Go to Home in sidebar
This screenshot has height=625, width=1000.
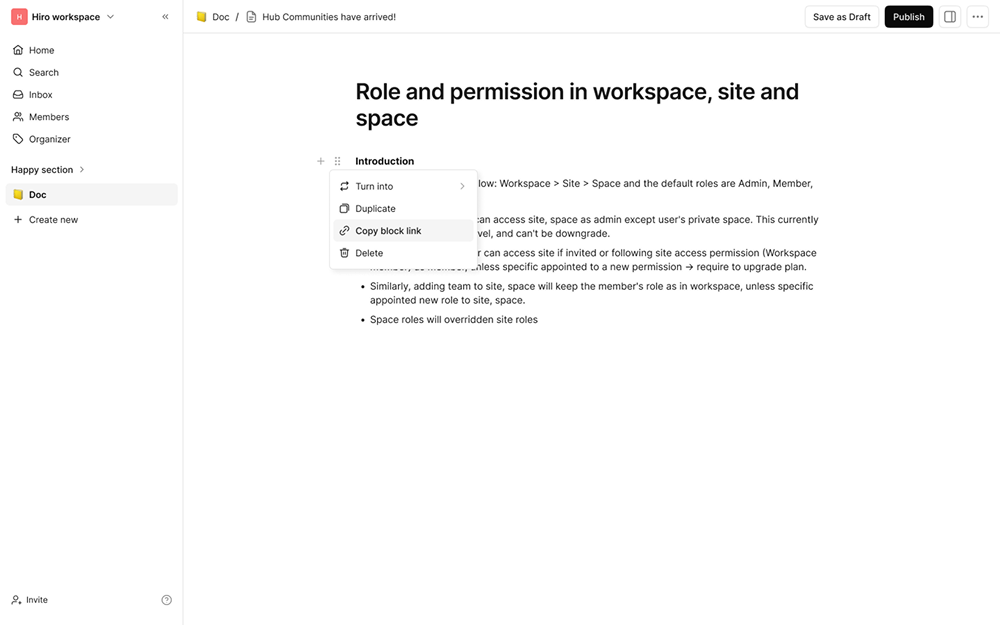91,50
